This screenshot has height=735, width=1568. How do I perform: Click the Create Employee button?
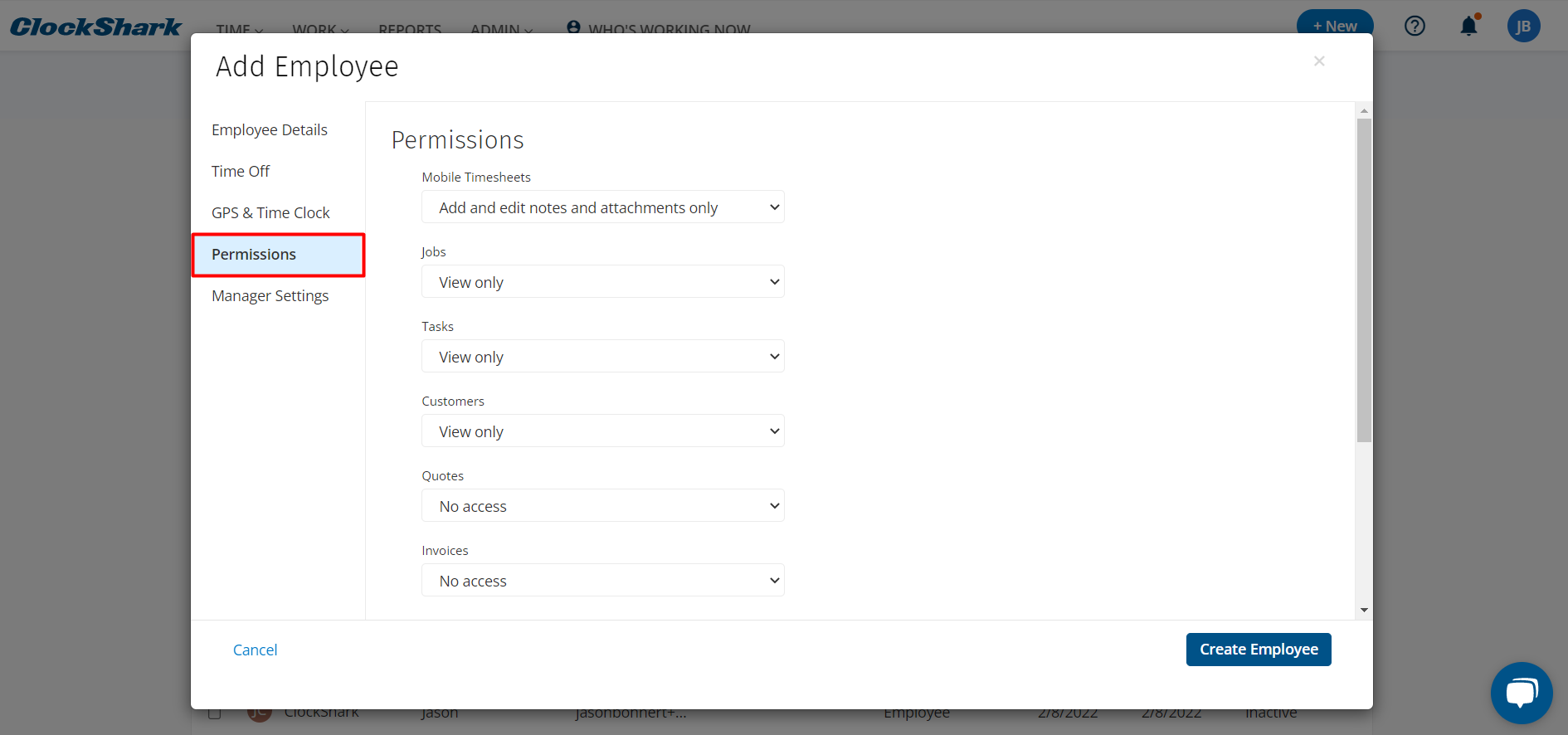[x=1258, y=650]
